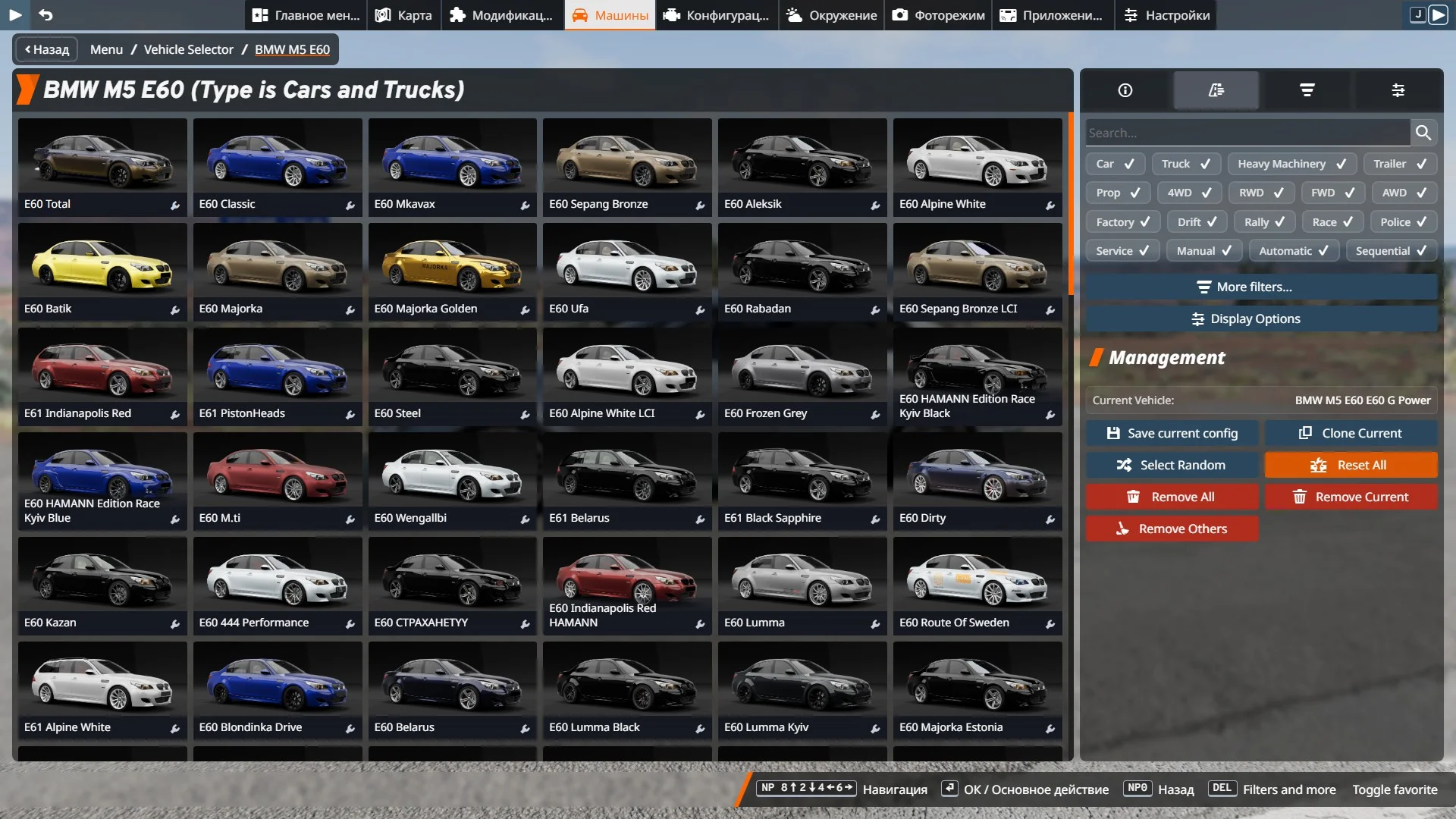Open the info icon tab in side panel
This screenshot has width=1456, height=819.
(x=1125, y=90)
